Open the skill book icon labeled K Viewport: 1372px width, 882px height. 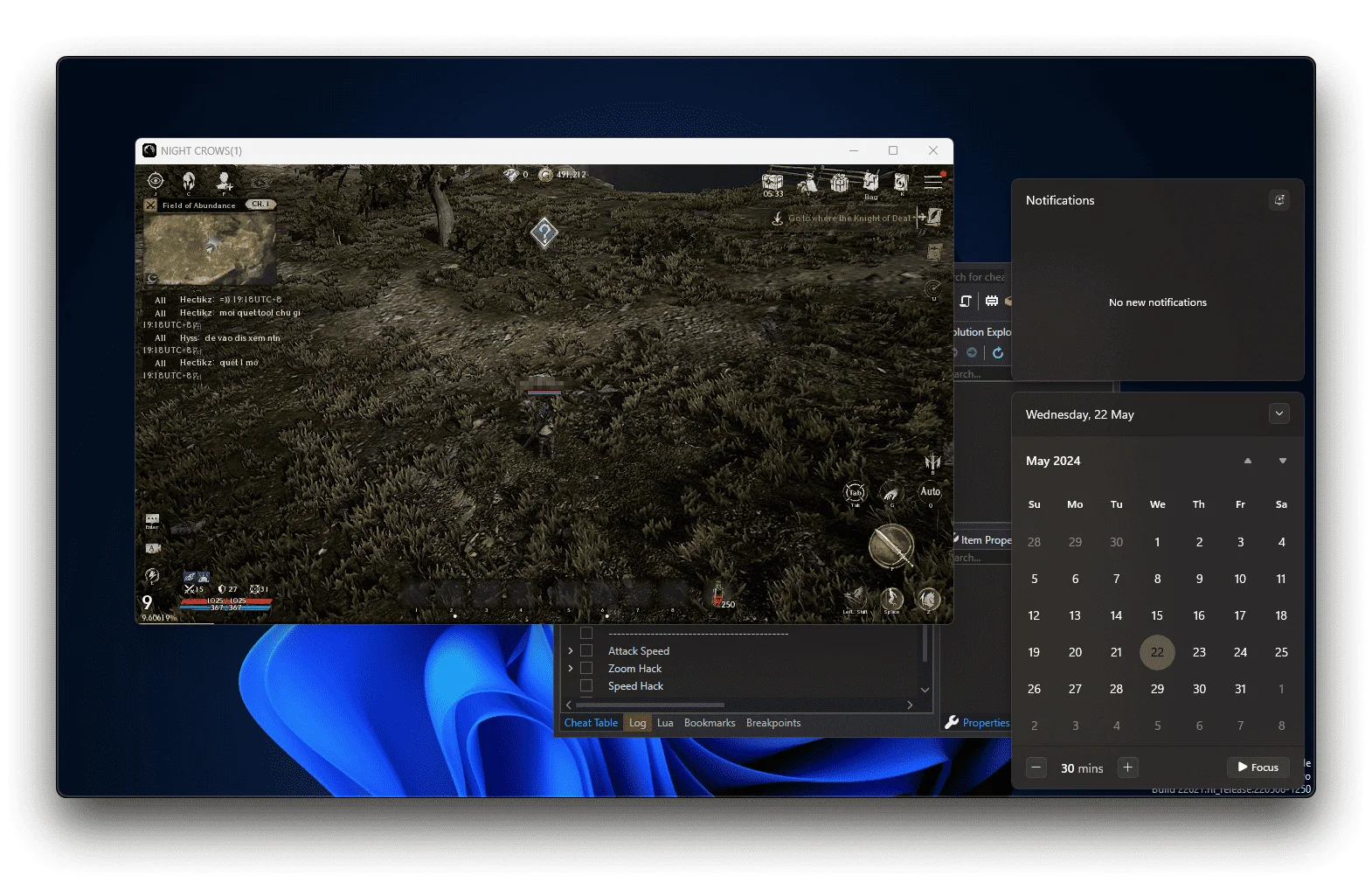[901, 183]
